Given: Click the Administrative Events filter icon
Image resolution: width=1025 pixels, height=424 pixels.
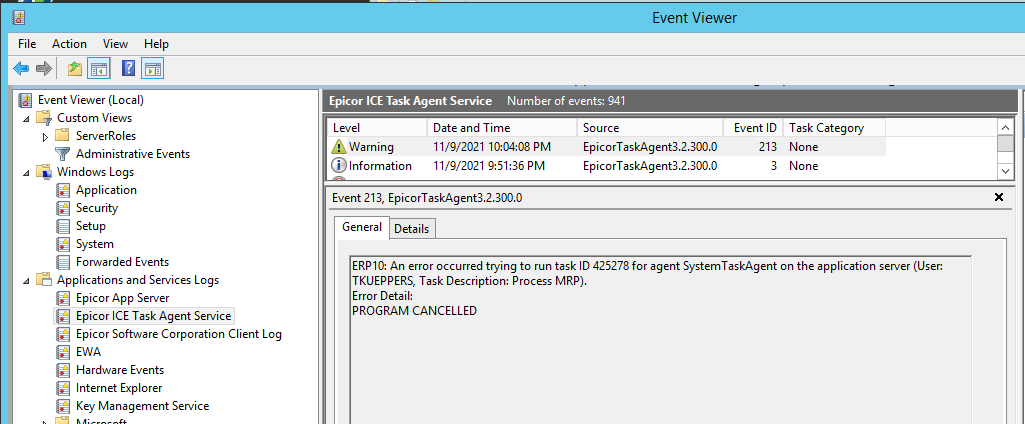Looking at the screenshot, I should click(x=63, y=154).
